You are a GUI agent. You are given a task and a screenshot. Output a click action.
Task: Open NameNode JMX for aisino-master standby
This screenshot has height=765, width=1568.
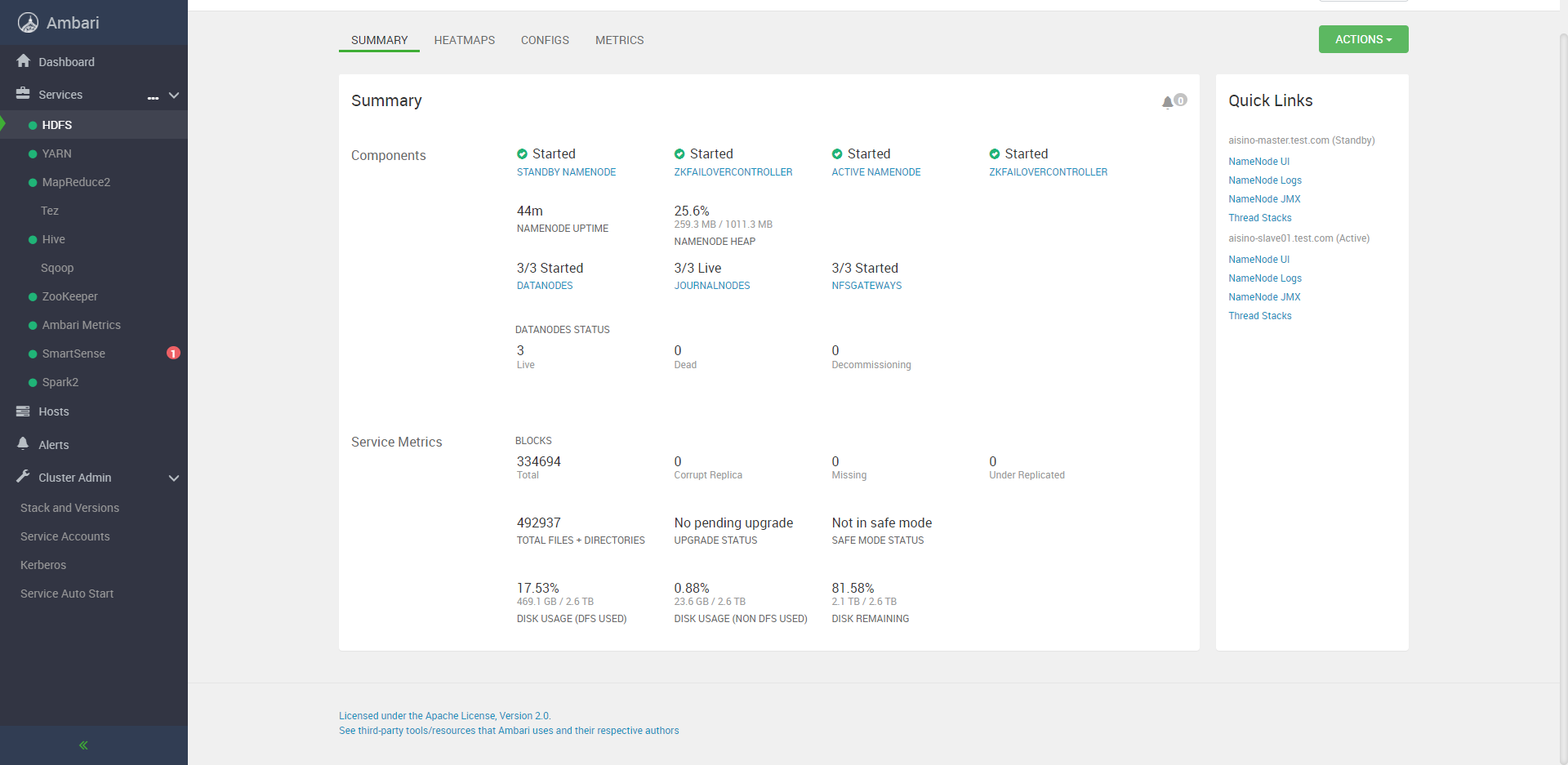(x=1264, y=199)
